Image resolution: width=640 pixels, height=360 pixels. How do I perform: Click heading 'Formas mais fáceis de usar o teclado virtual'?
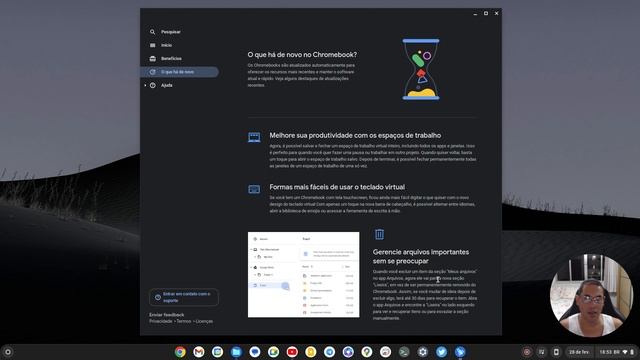click(337, 187)
